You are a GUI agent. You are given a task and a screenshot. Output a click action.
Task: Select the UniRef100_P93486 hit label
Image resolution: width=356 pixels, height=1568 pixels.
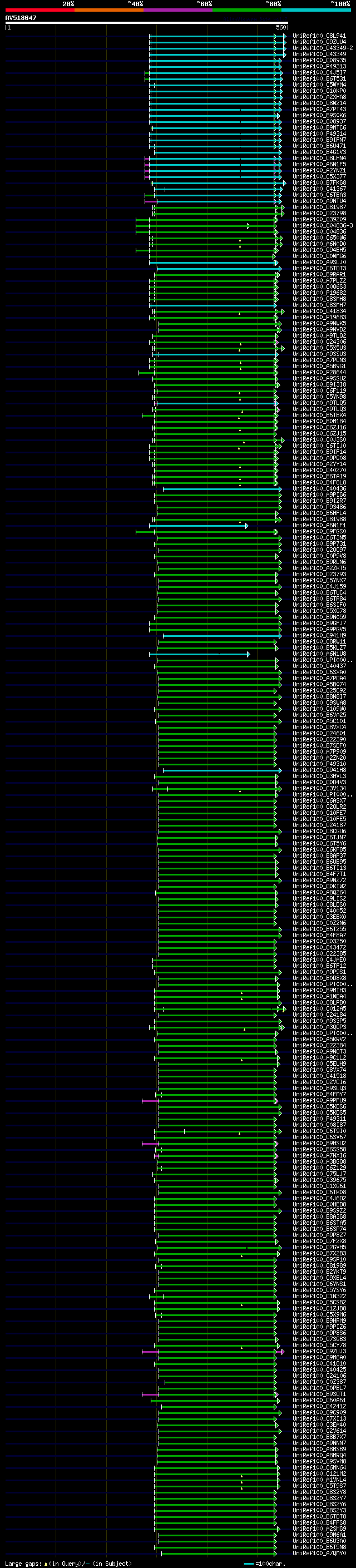pos(319,507)
